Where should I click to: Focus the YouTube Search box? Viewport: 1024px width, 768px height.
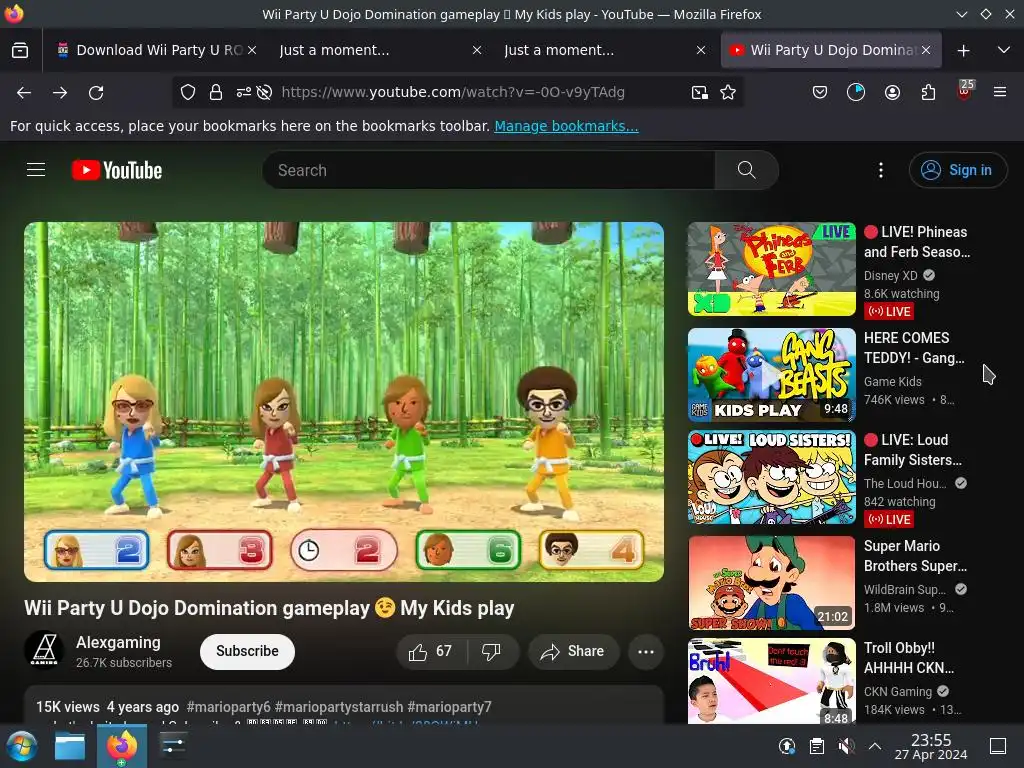point(488,170)
